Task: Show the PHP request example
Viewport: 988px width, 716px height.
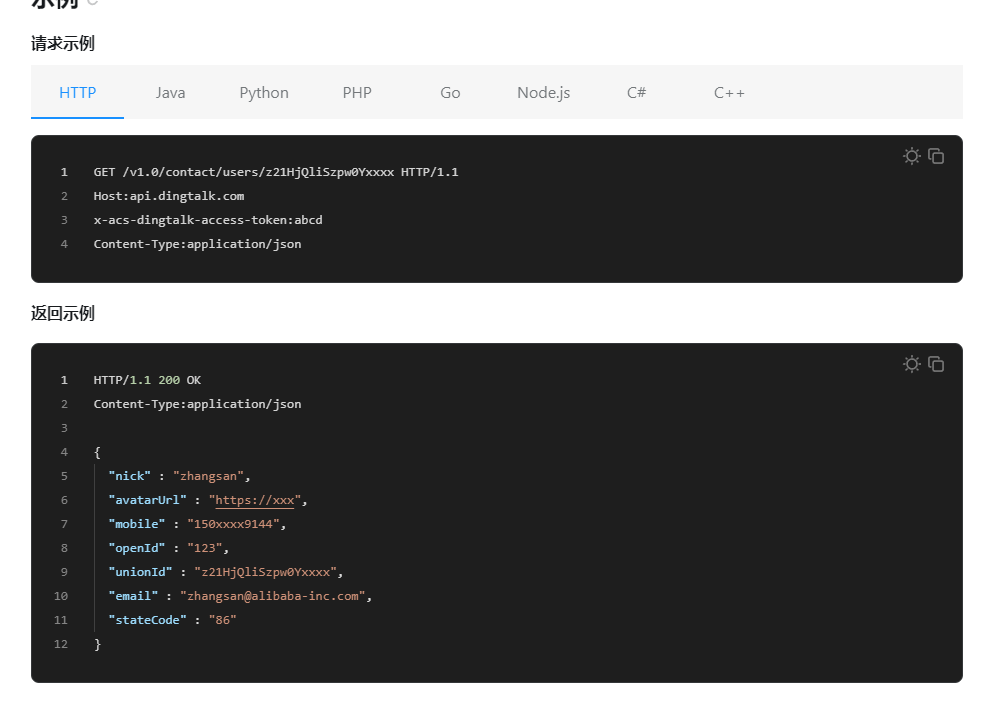Action: (x=357, y=93)
